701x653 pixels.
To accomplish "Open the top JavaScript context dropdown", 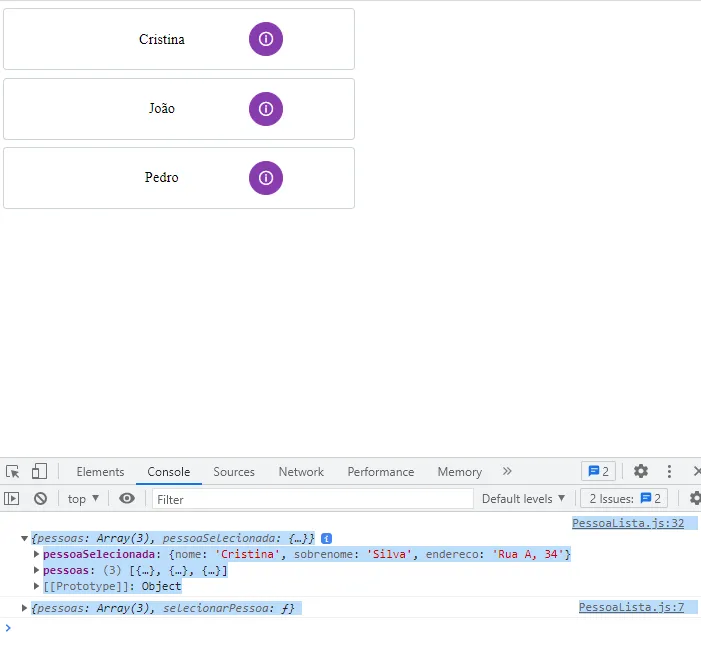I will tap(83, 499).
